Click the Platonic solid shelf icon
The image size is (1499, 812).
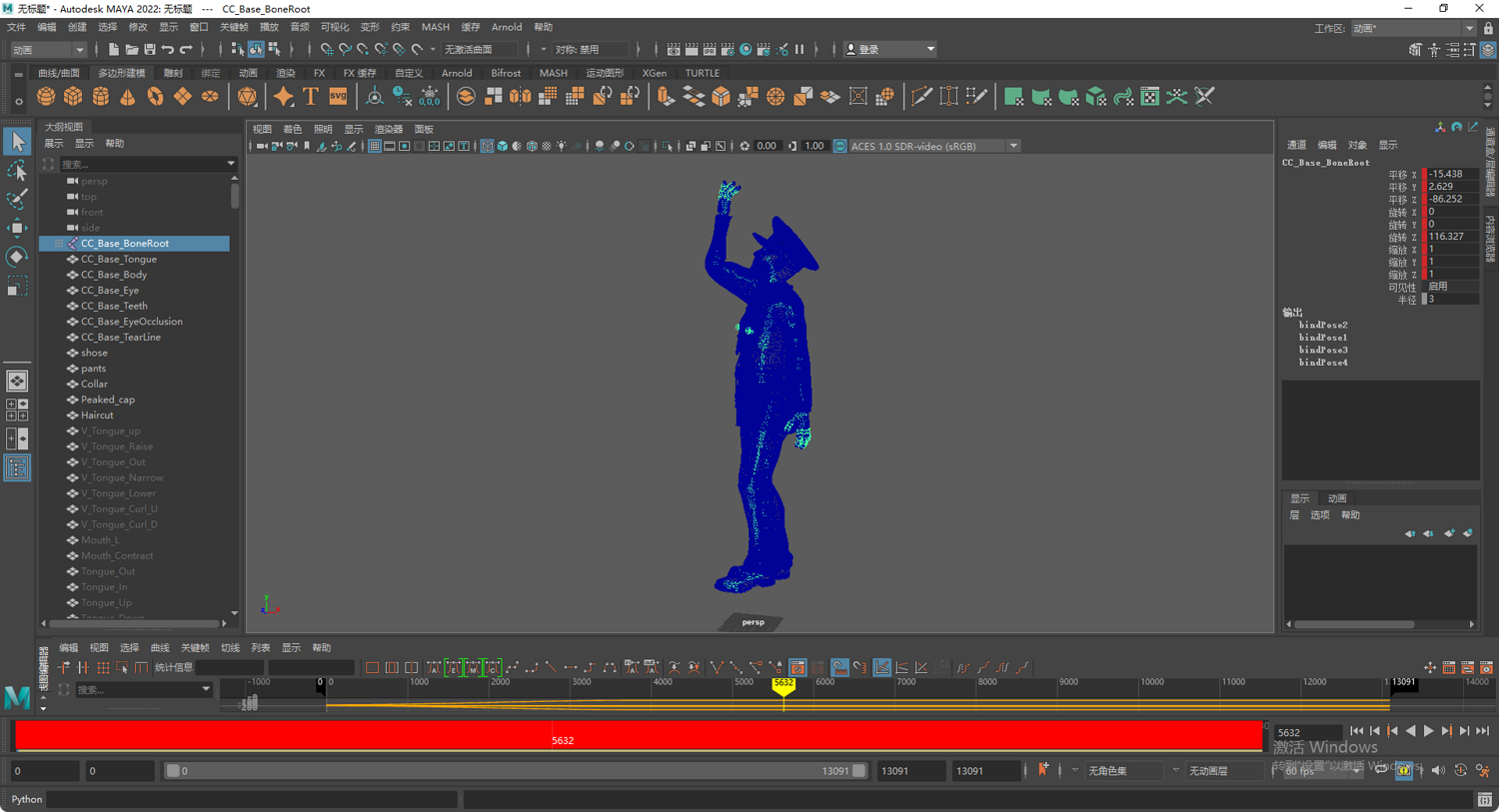247,97
